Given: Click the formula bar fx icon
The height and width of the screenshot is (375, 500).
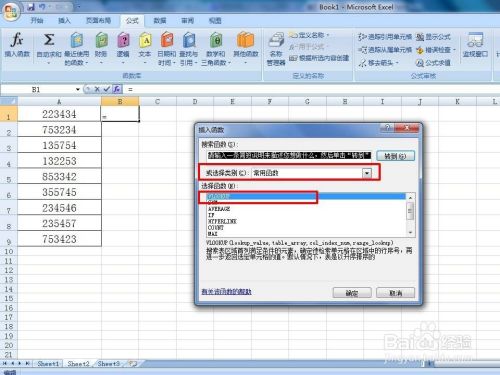Looking at the screenshot, I should 117,89.
